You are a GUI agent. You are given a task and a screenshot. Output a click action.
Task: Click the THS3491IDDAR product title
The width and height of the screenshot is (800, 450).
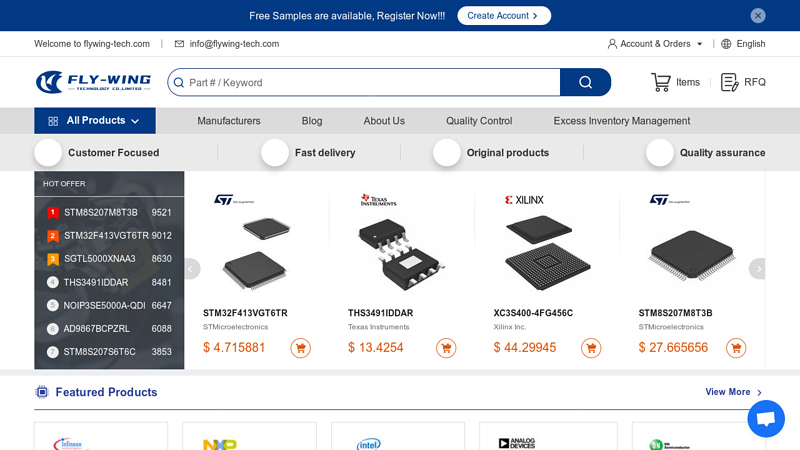381,313
